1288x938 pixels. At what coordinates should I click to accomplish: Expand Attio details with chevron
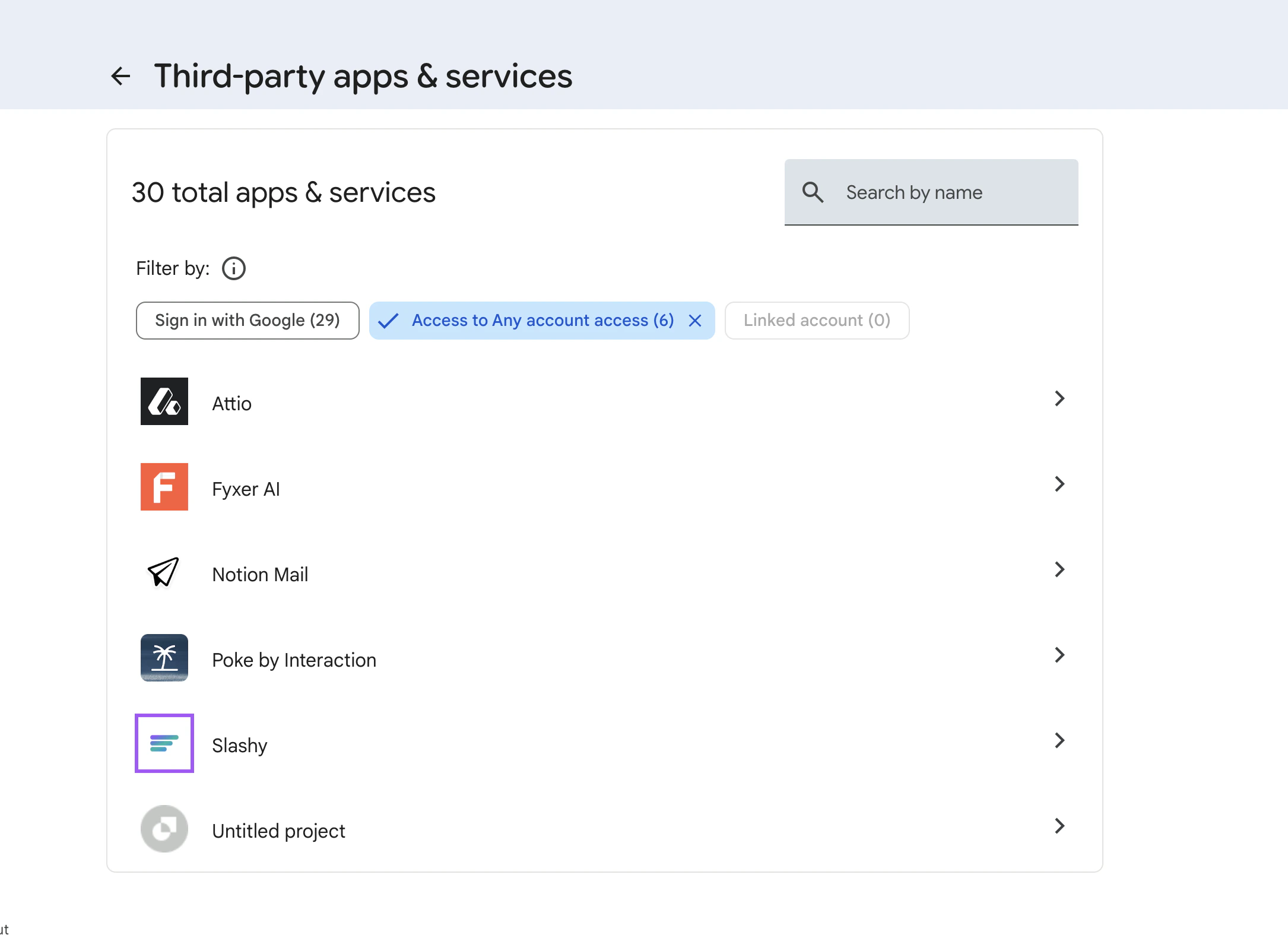click(1059, 398)
